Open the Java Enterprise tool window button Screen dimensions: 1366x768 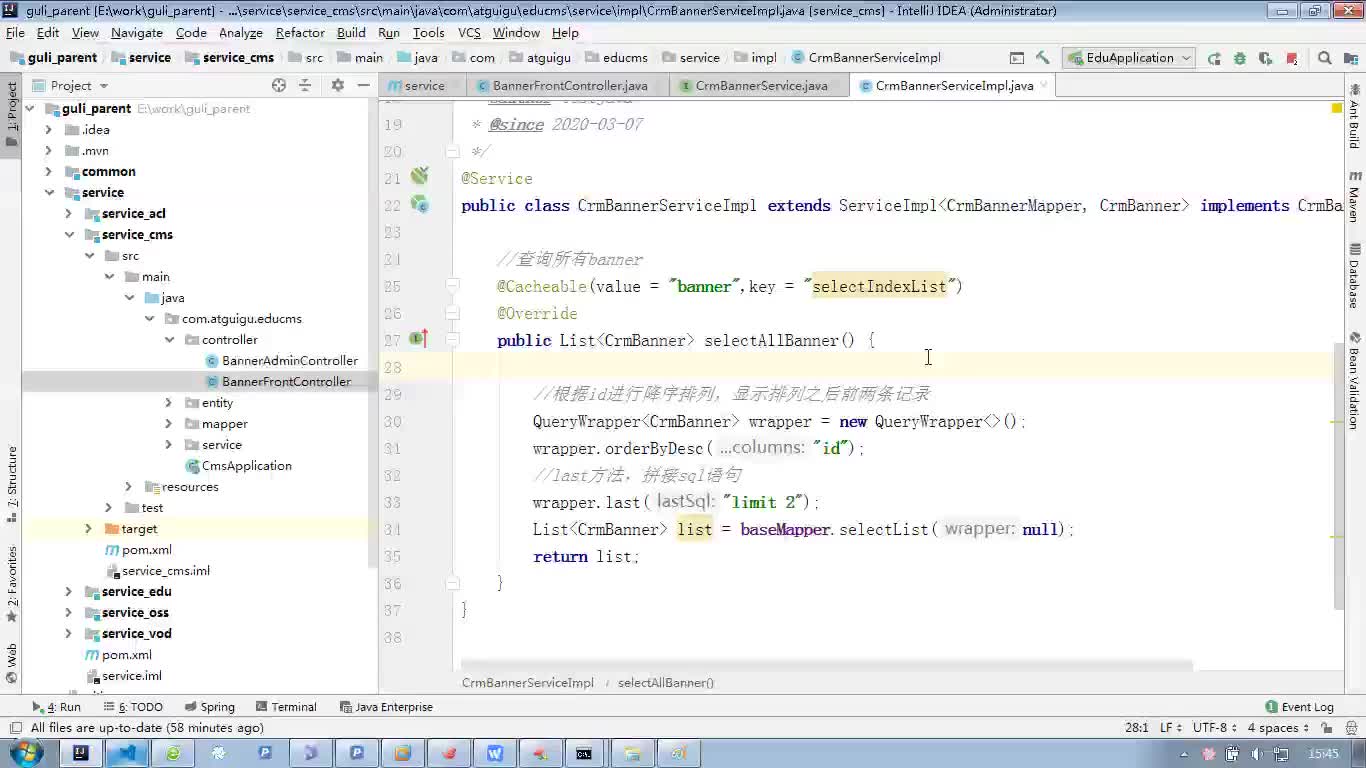pyautogui.click(x=386, y=707)
